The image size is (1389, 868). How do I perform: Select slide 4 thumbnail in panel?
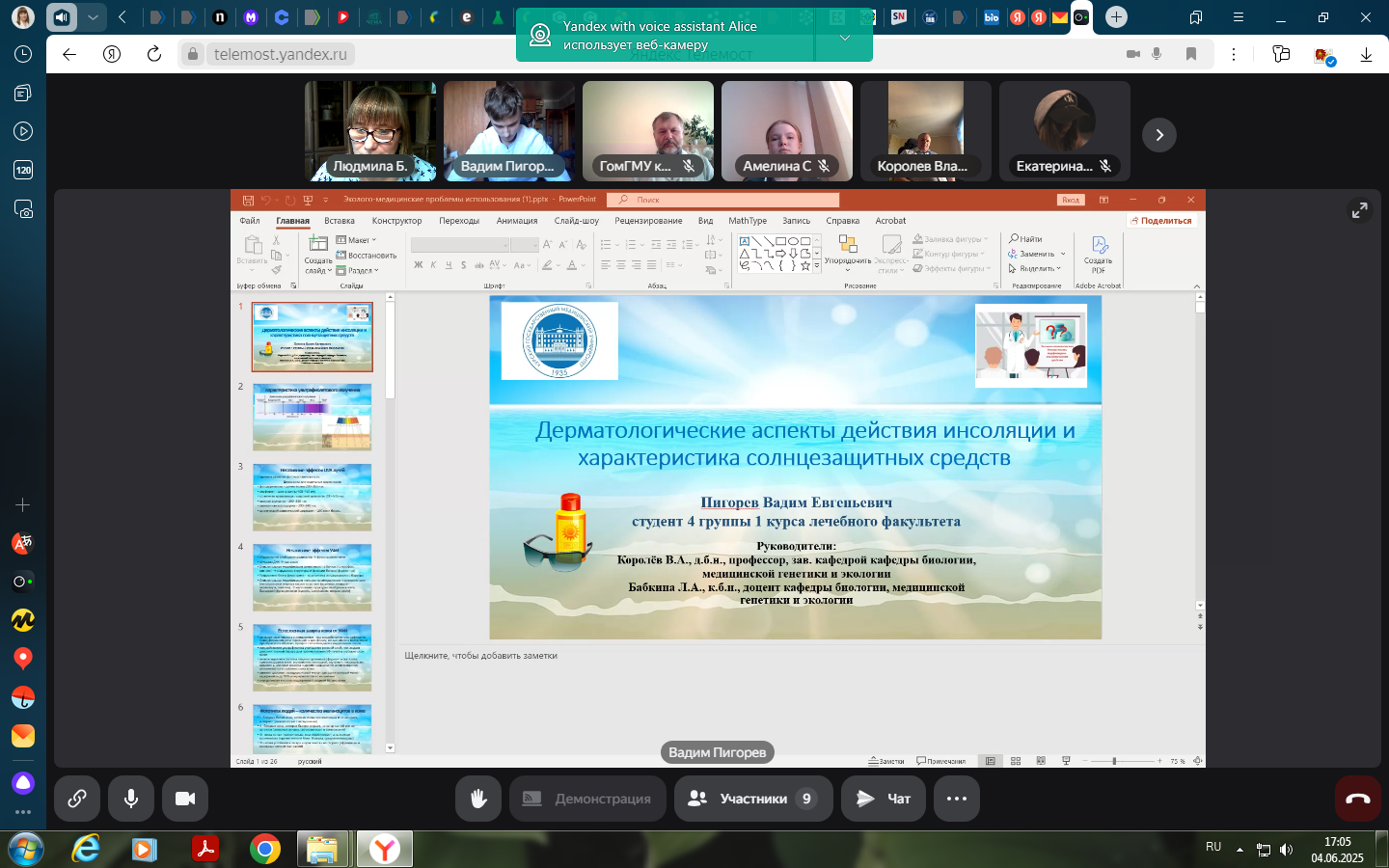tap(313, 578)
